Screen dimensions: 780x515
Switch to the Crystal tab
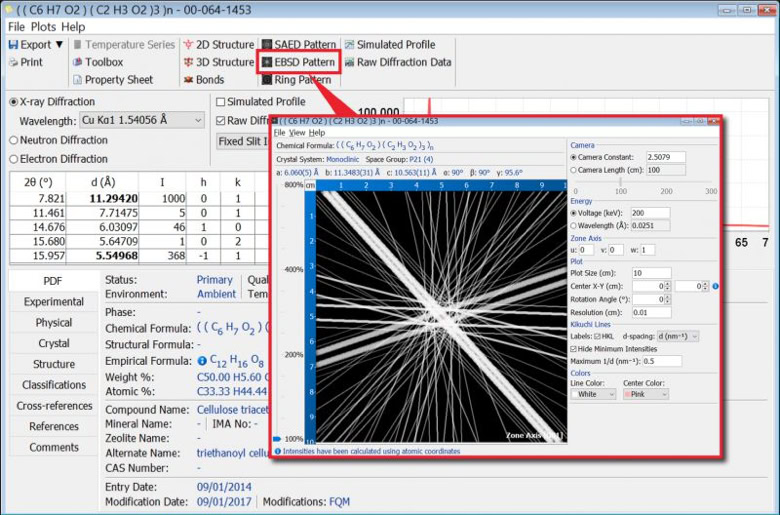point(53,343)
